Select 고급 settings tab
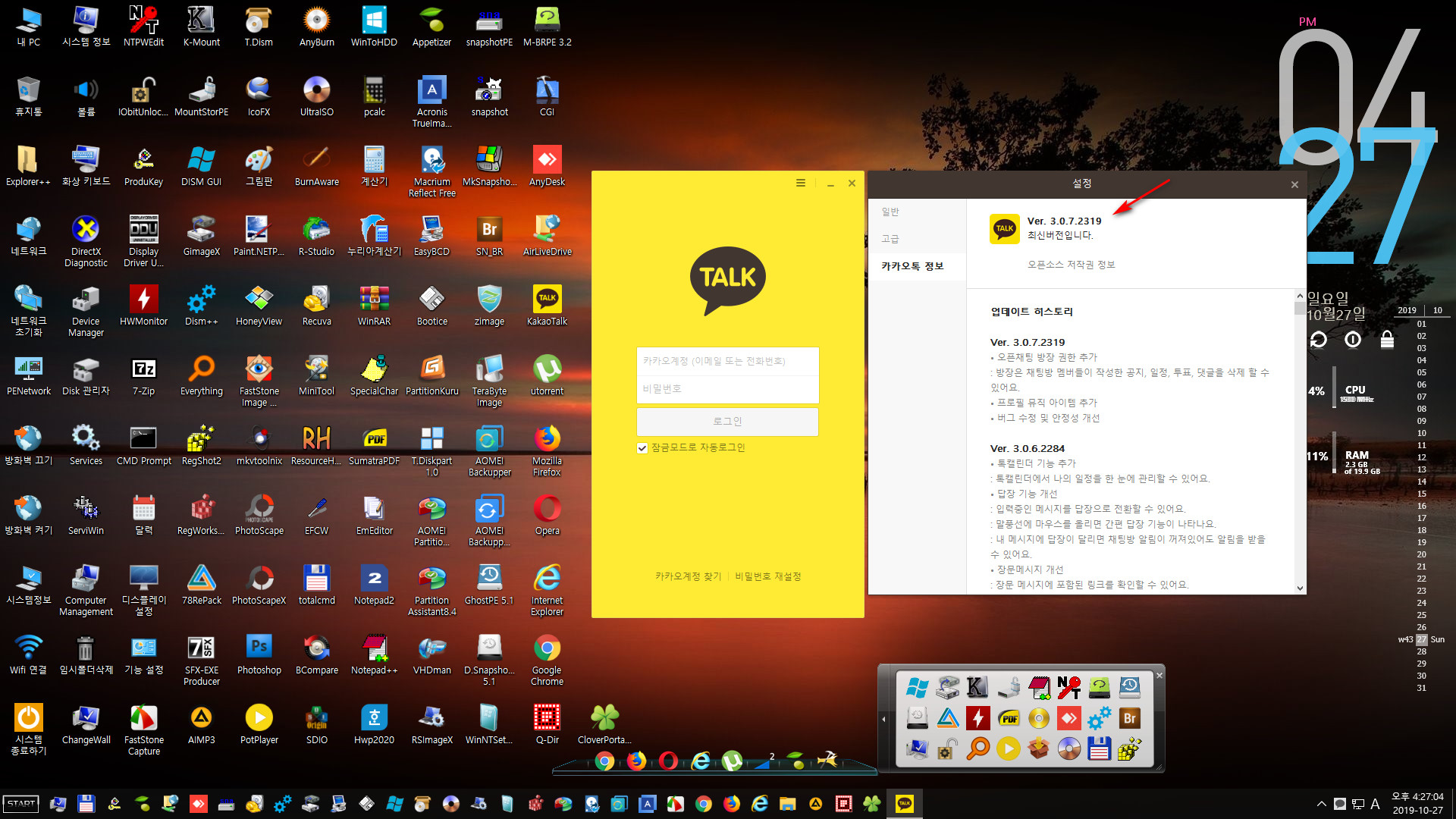Image resolution: width=1456 pixels, height=819 pixels. point(890,239)
